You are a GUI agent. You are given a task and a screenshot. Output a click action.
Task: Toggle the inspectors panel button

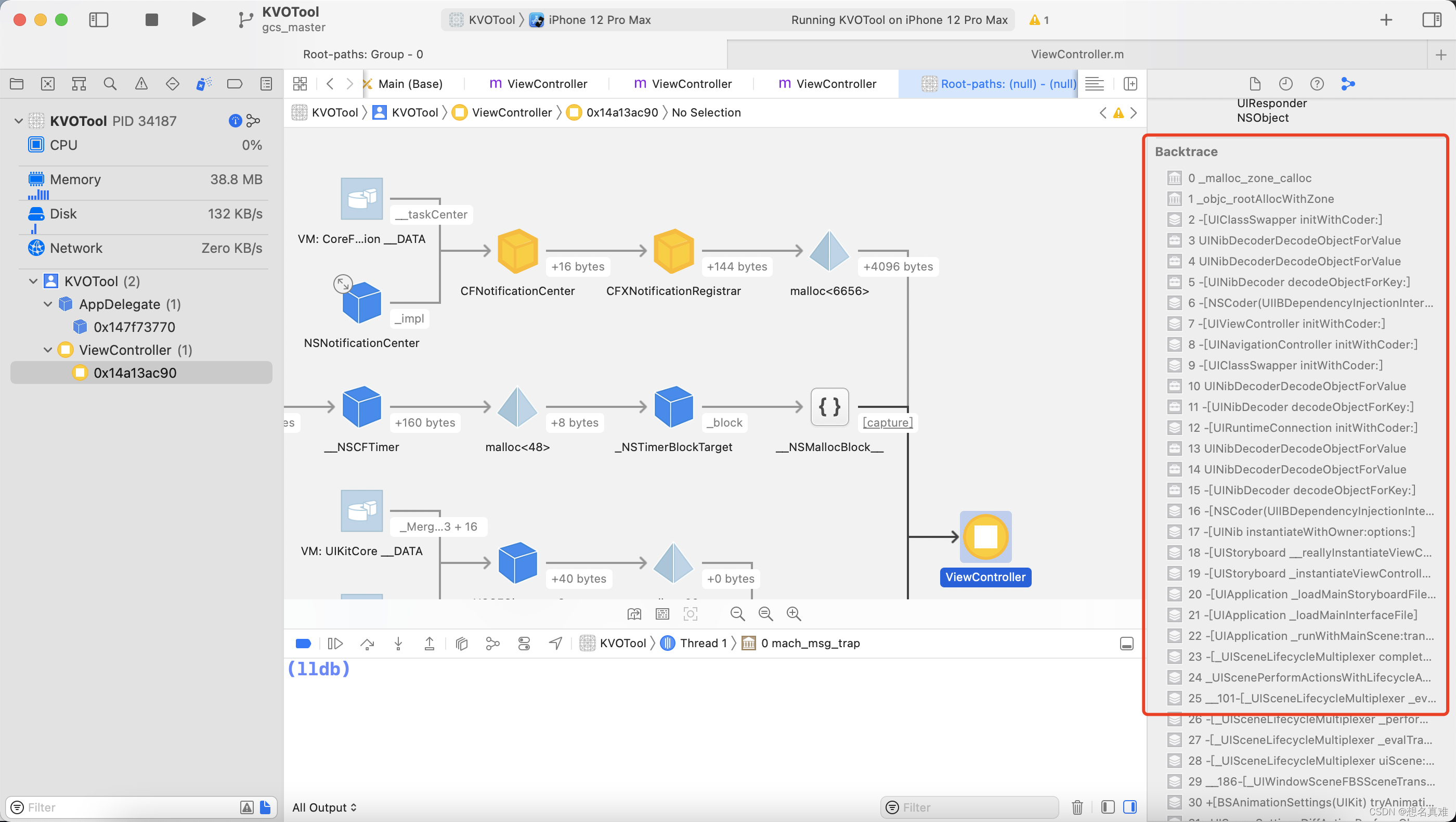point(1432,20)
